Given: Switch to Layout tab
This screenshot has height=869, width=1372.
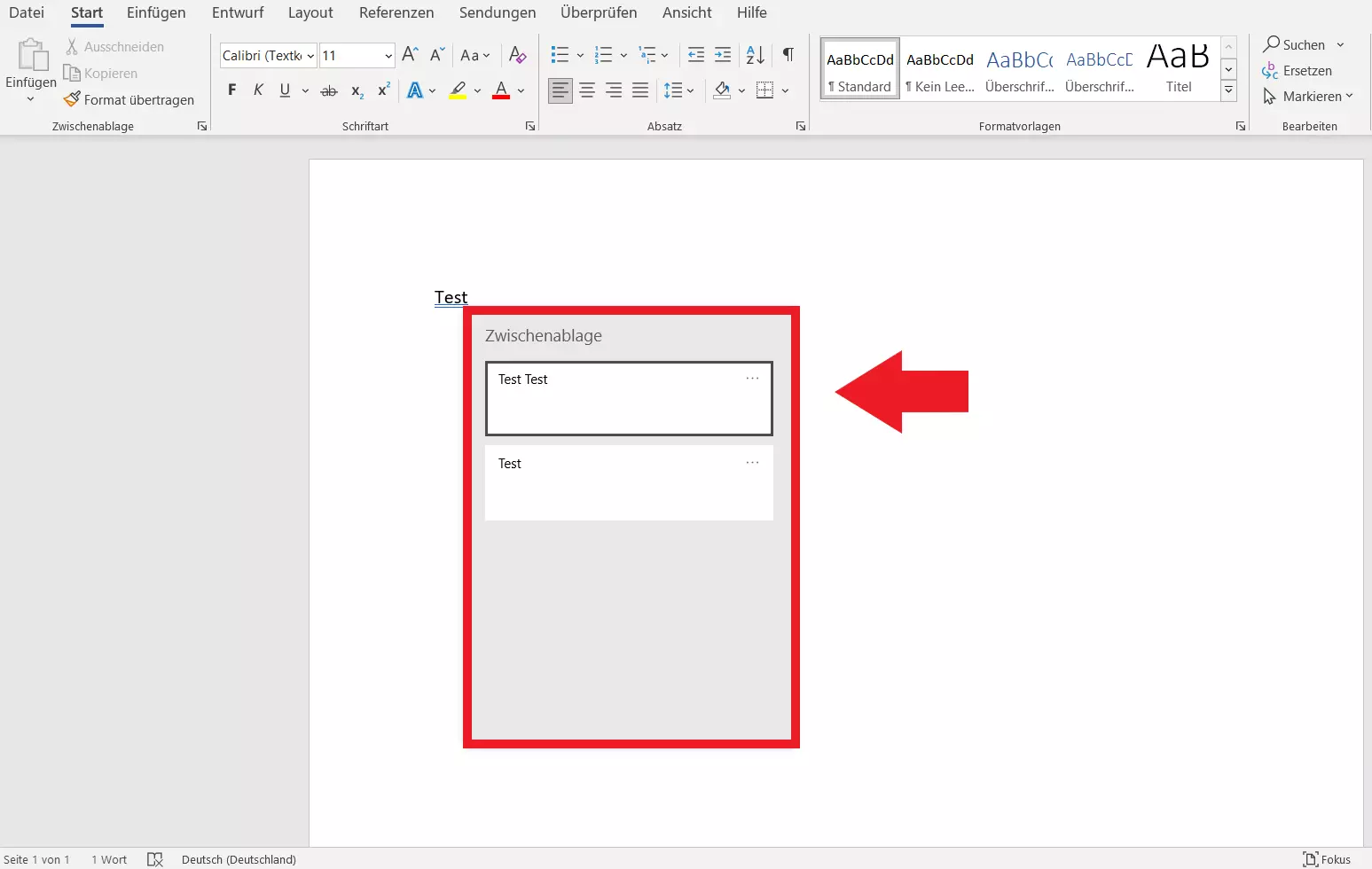Looking at the screenshot, I should point(310,12).
